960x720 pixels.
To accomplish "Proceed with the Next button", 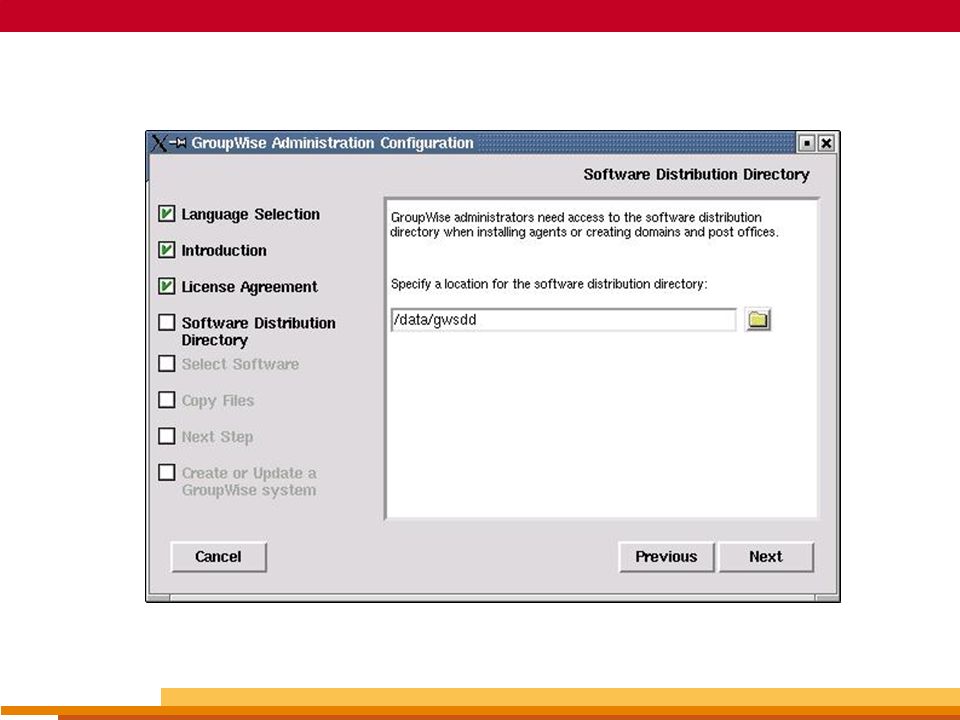I will click(x=766, y=557).
